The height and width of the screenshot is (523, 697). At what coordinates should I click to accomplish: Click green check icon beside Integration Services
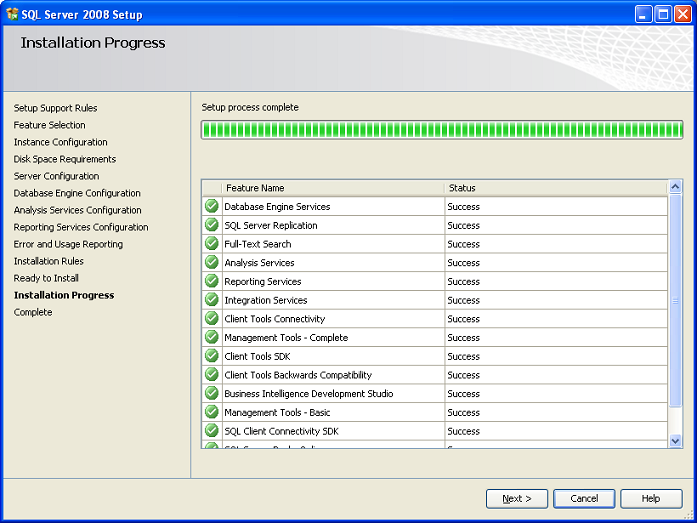212,300
